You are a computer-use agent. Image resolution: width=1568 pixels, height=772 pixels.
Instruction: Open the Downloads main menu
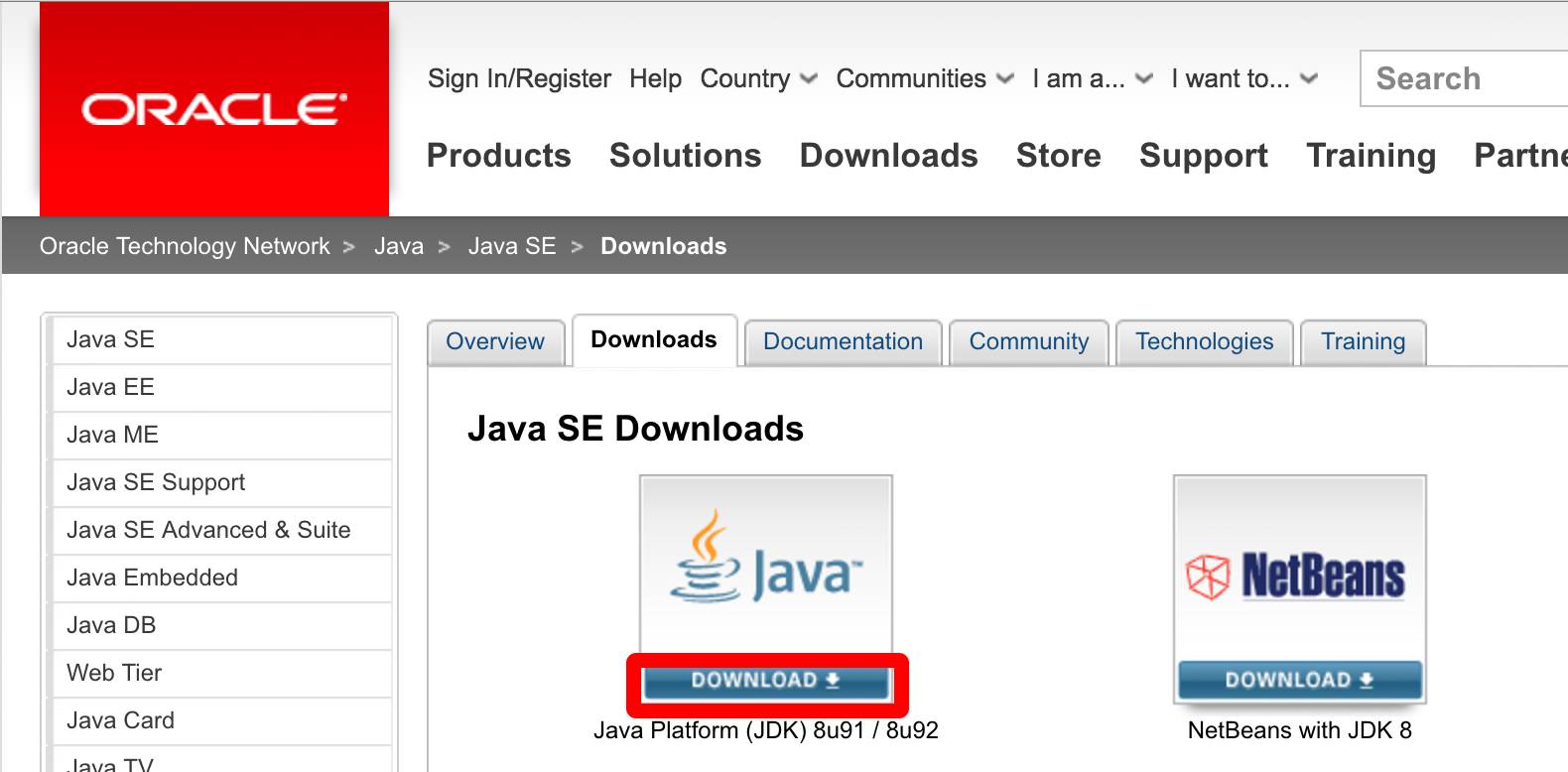point(889,156)
